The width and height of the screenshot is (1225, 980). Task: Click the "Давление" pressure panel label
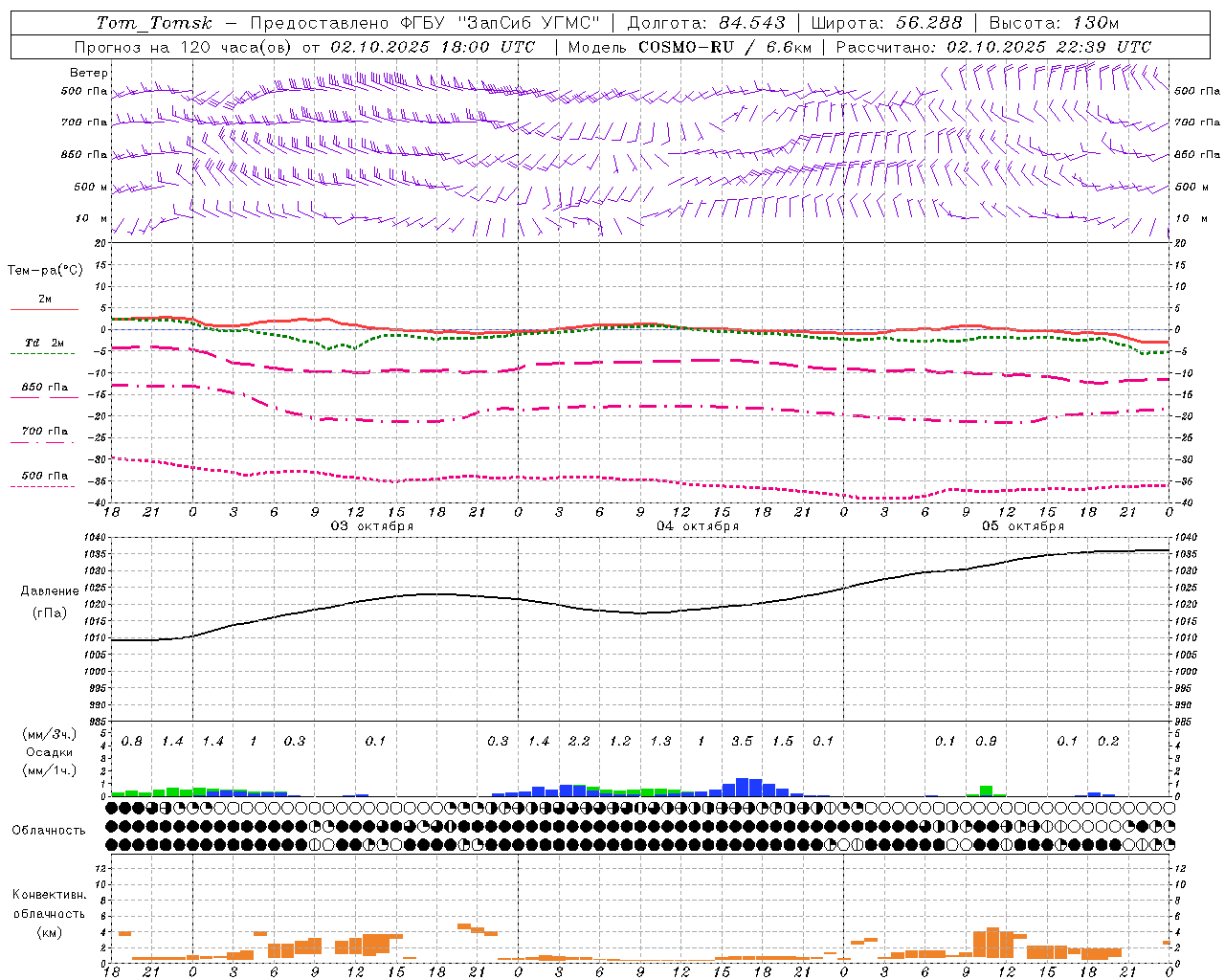(50, 591)
